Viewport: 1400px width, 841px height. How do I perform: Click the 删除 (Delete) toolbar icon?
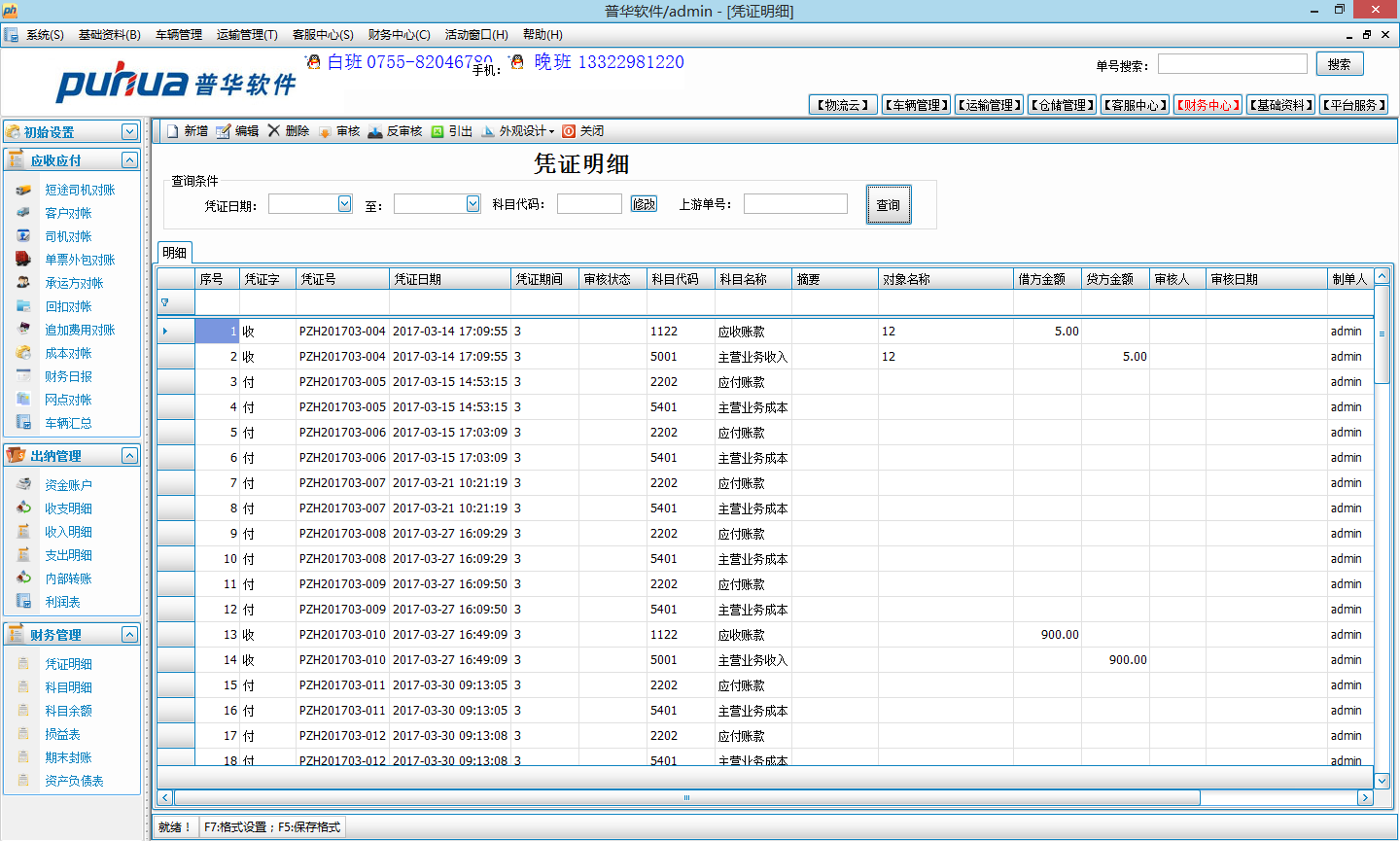coord(274,131)
